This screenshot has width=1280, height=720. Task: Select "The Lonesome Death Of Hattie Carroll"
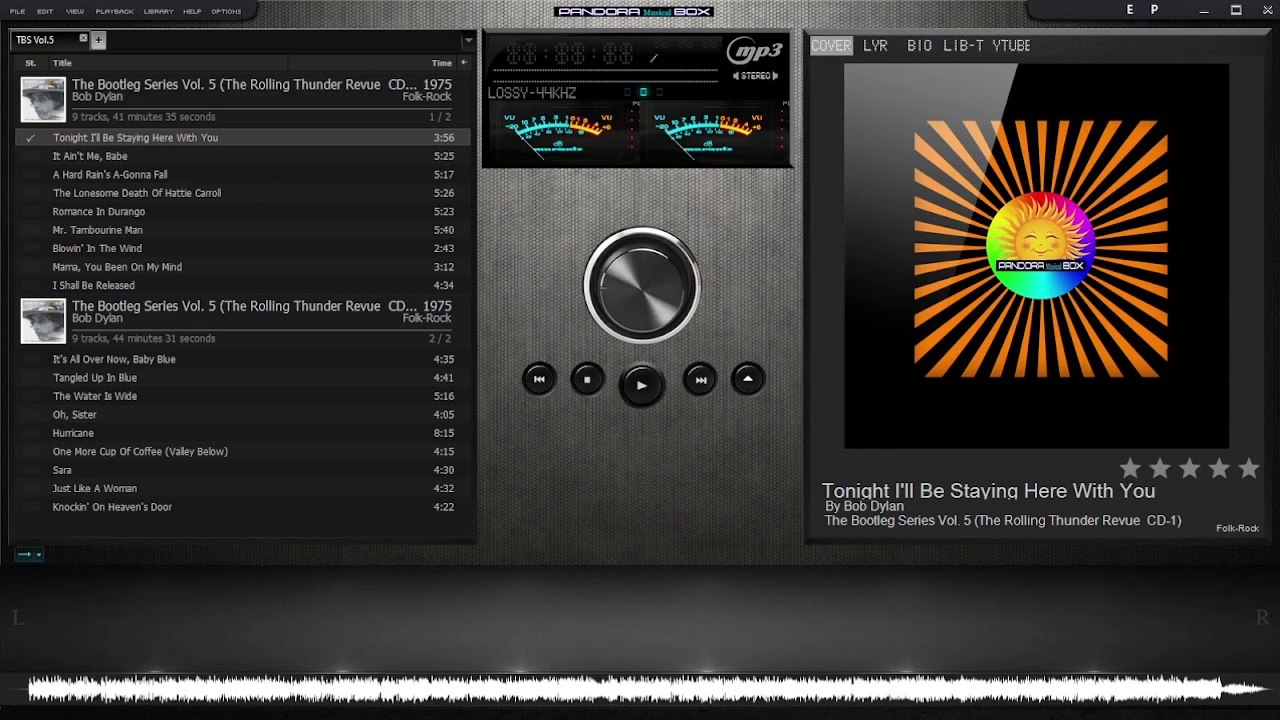coord(243,193)
